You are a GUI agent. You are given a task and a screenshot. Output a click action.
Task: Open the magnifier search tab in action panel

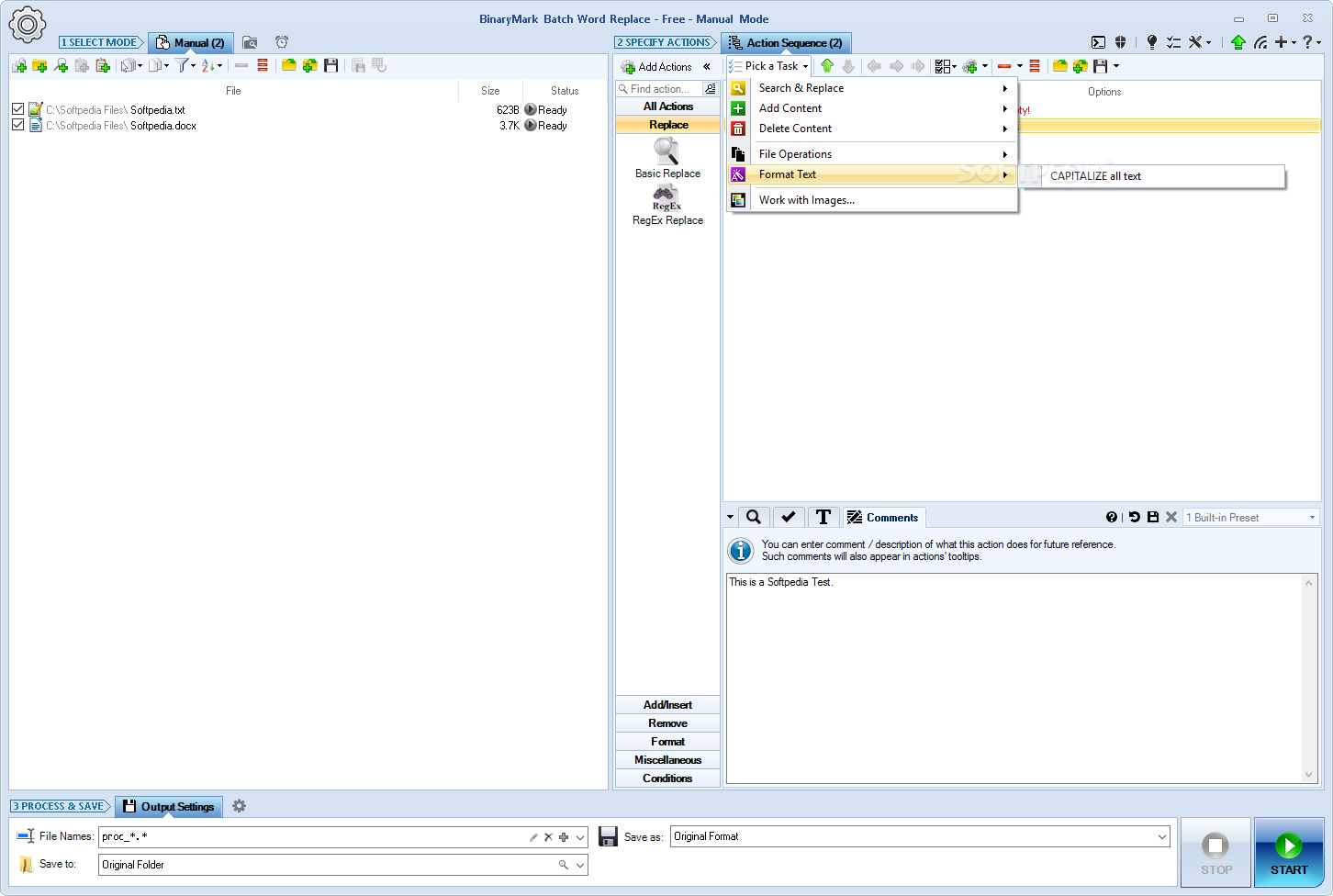coord(754,517)
